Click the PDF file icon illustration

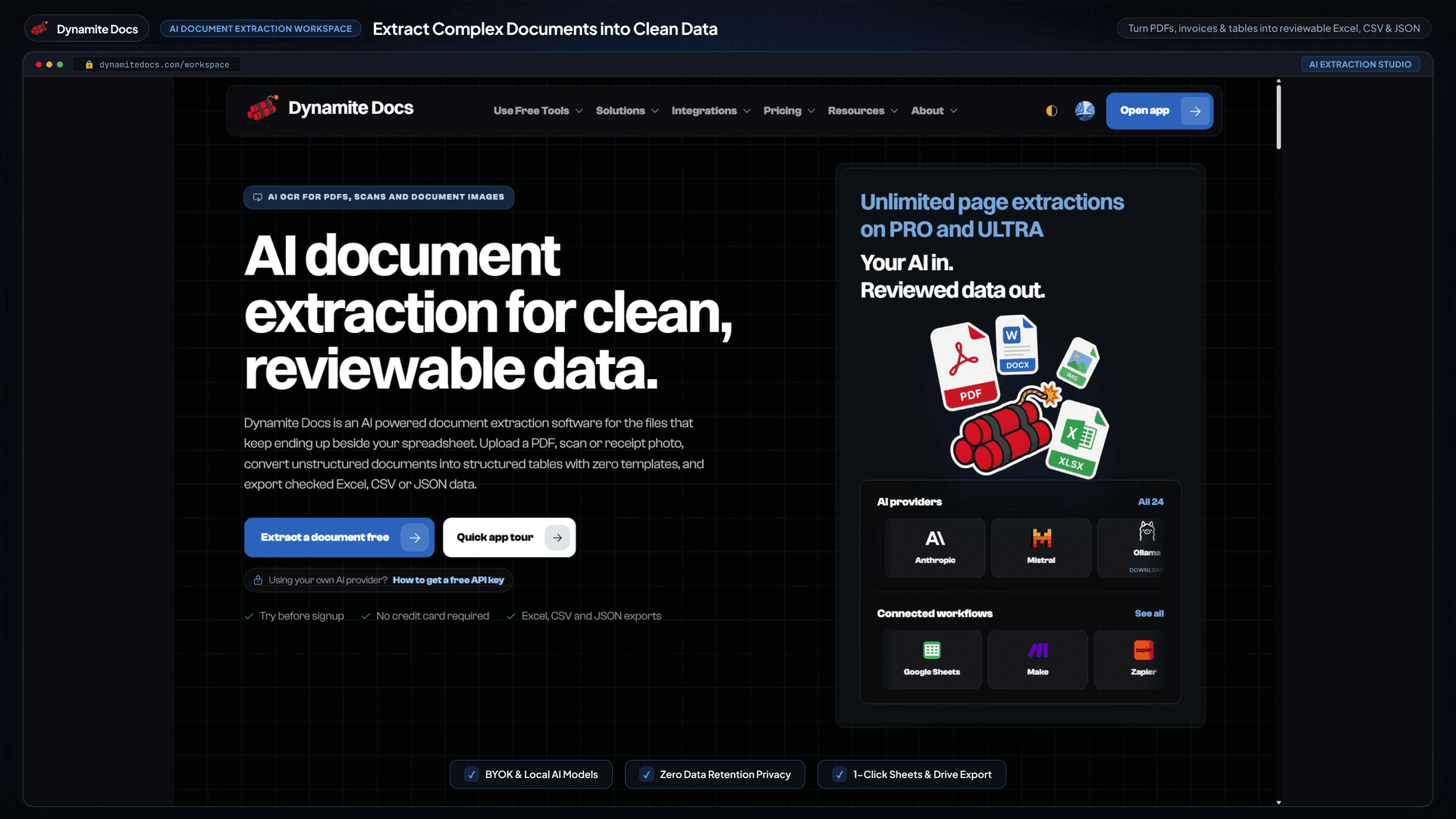(965, 366)
